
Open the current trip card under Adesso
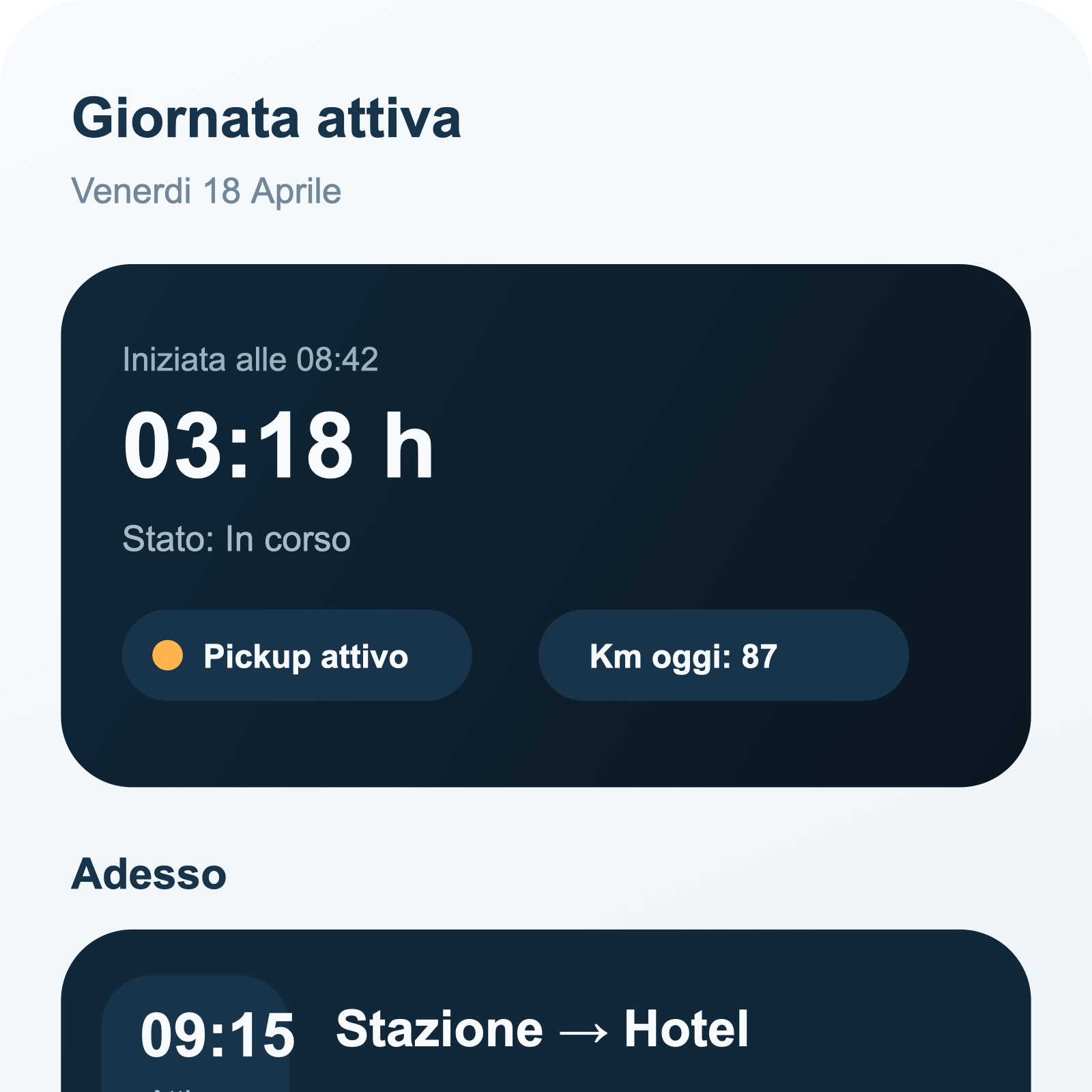[546, 1024]
